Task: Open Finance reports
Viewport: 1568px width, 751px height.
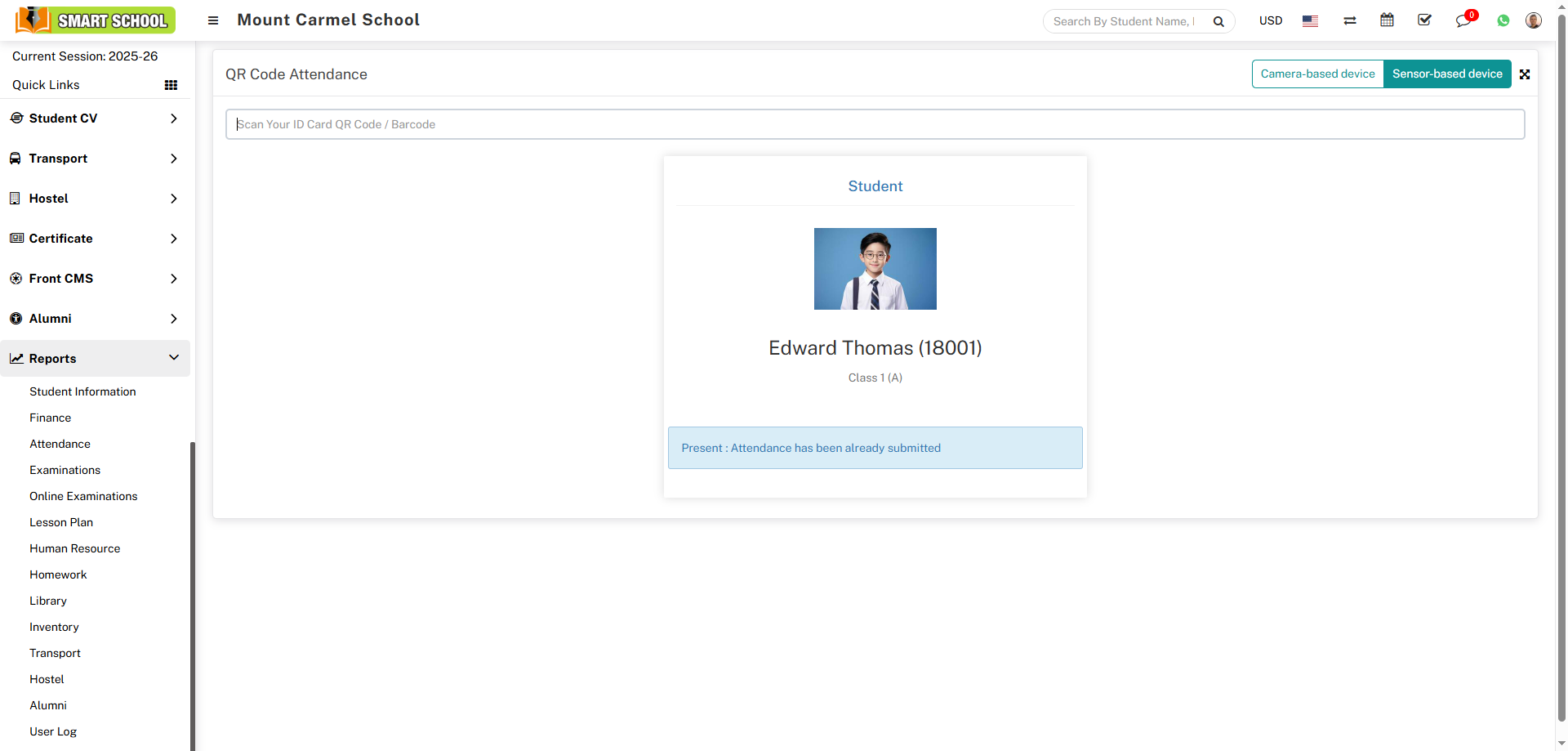Action: point(50,418)
